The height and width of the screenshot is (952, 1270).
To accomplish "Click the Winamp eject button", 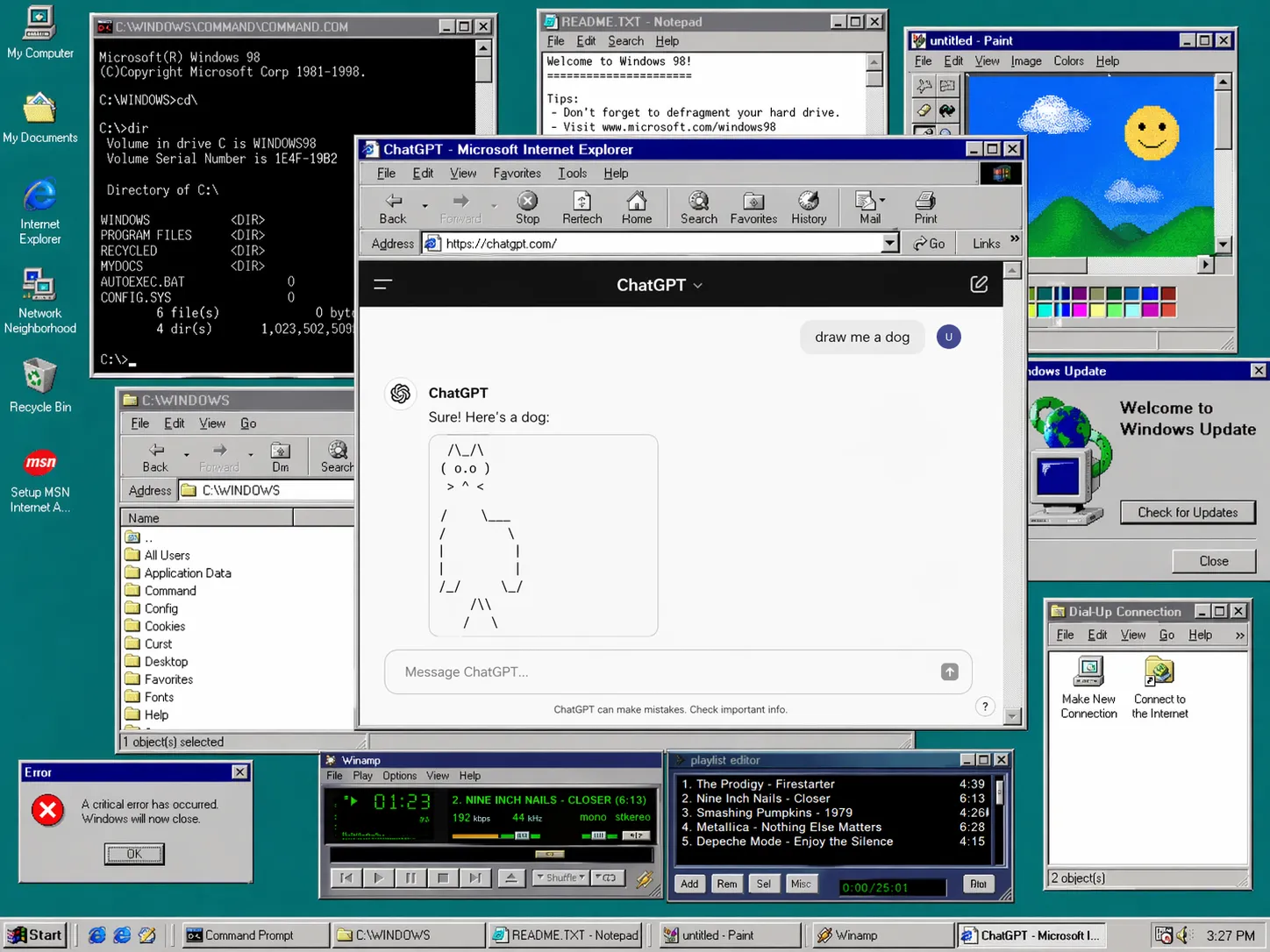I will [510, 877].
